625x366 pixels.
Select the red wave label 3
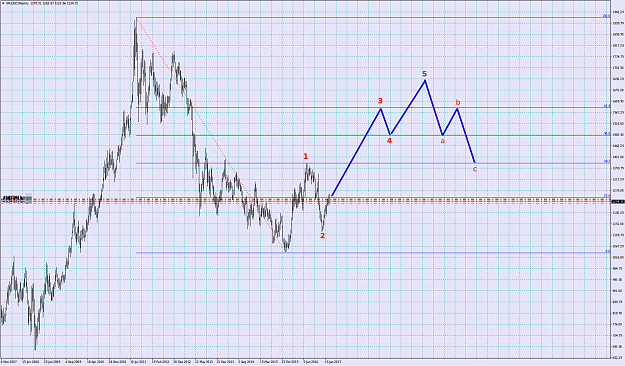click(380, 101)
